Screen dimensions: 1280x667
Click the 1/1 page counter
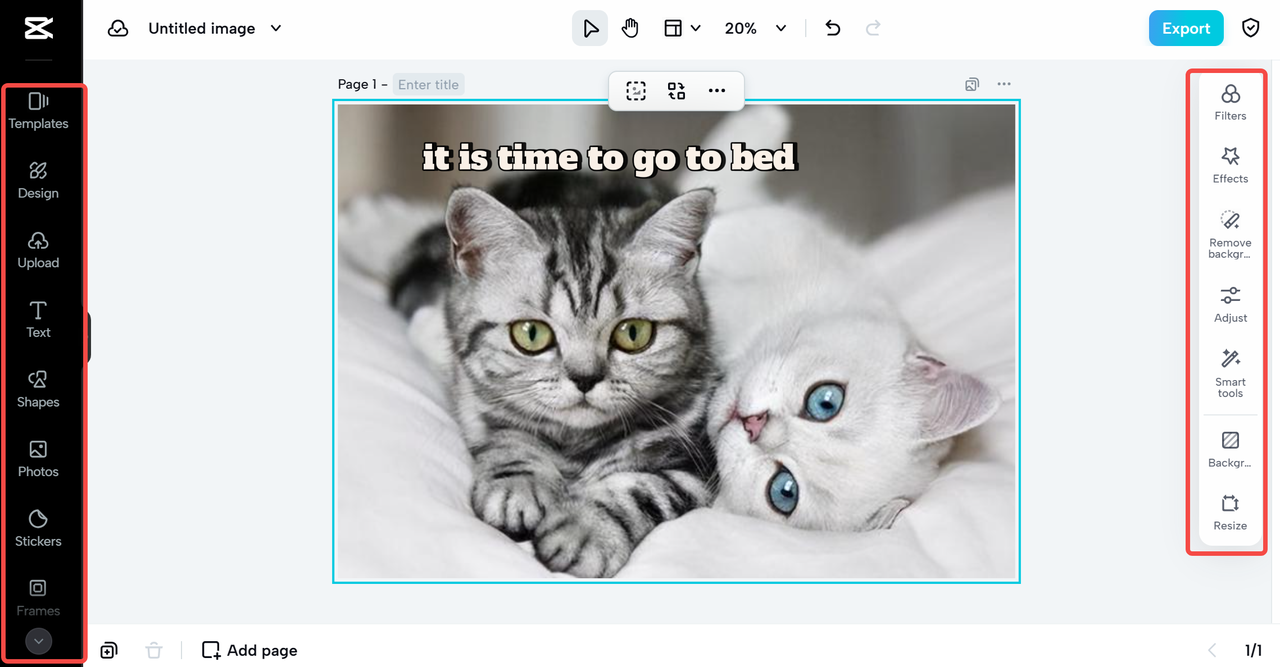[1253, 650]
